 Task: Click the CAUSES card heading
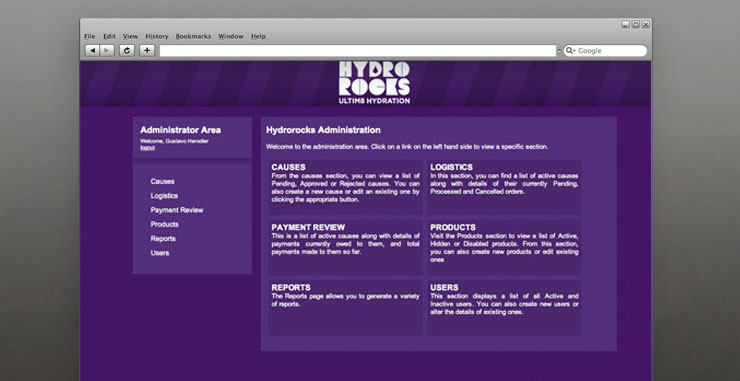288,167
